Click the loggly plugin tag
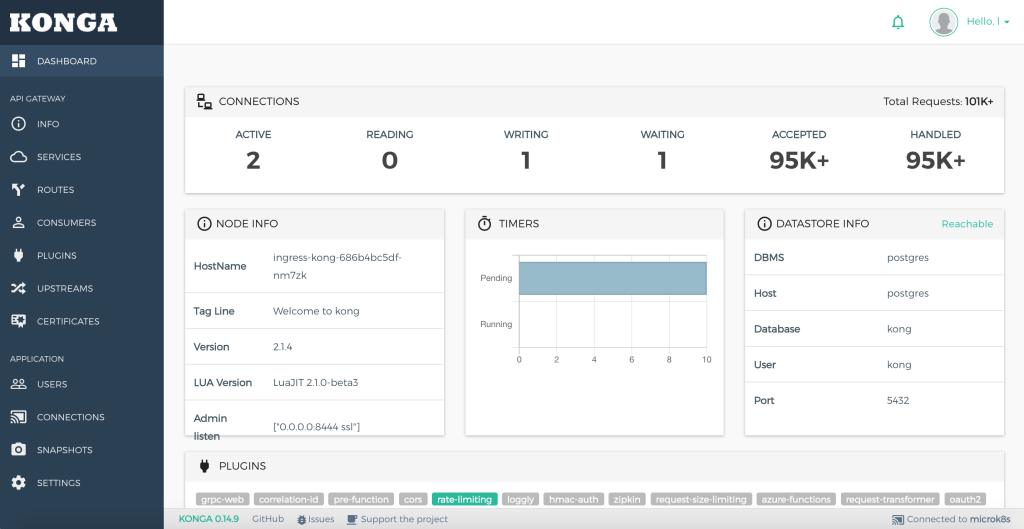1024x529 pixels. click(520, 499)
